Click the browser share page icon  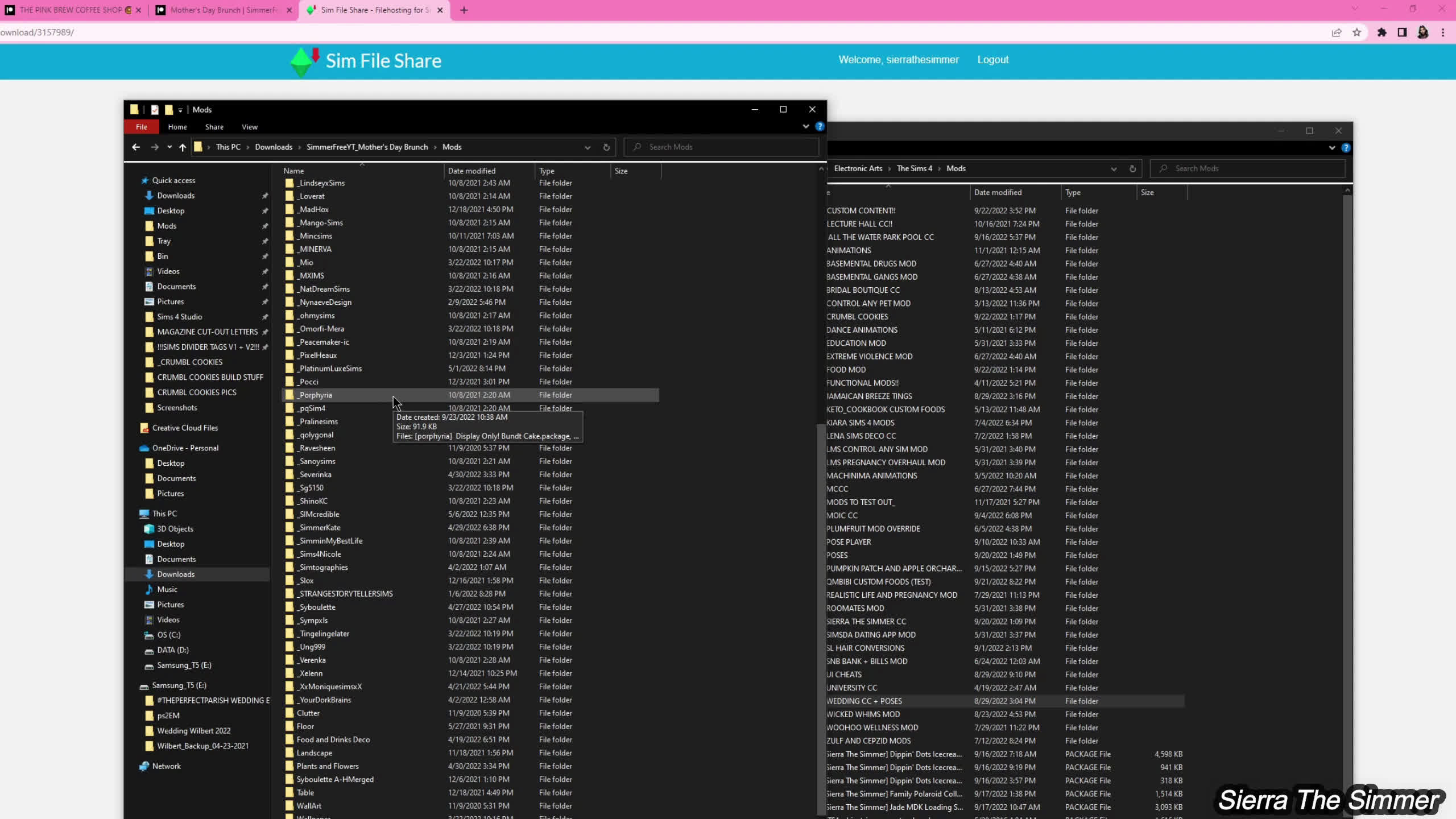(1337, 32)
